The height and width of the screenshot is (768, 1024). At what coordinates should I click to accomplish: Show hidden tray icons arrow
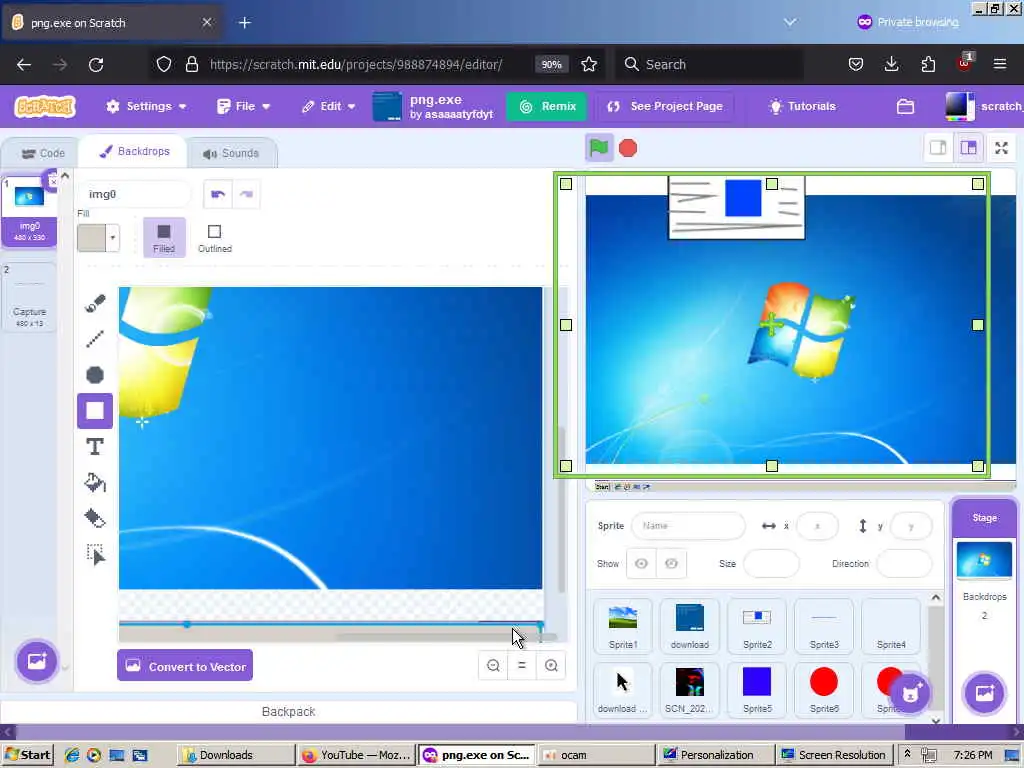coord(906,754)
